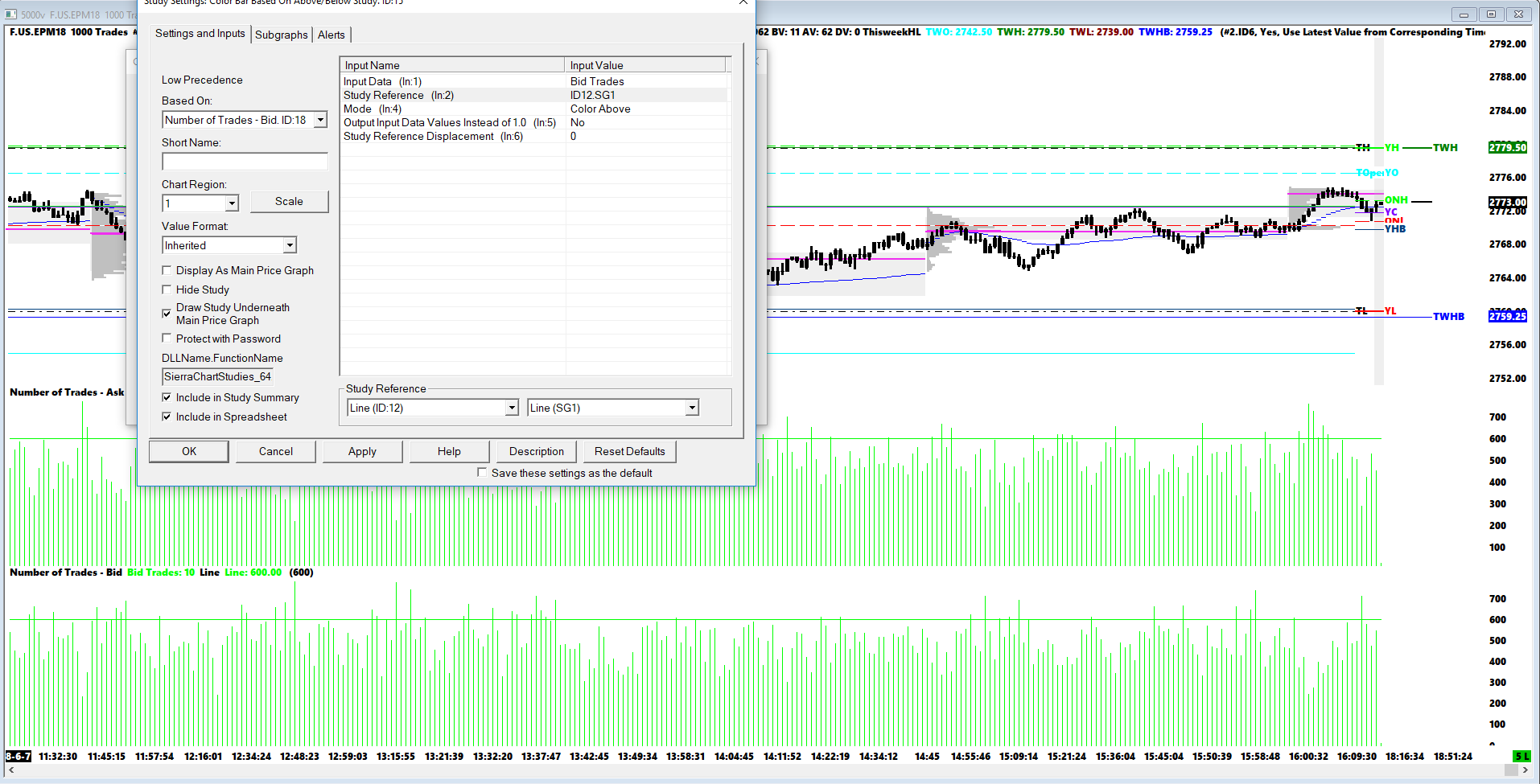Click the Line: 600.00 study value
1540x784 pixels.
click(x=253, y=573)
